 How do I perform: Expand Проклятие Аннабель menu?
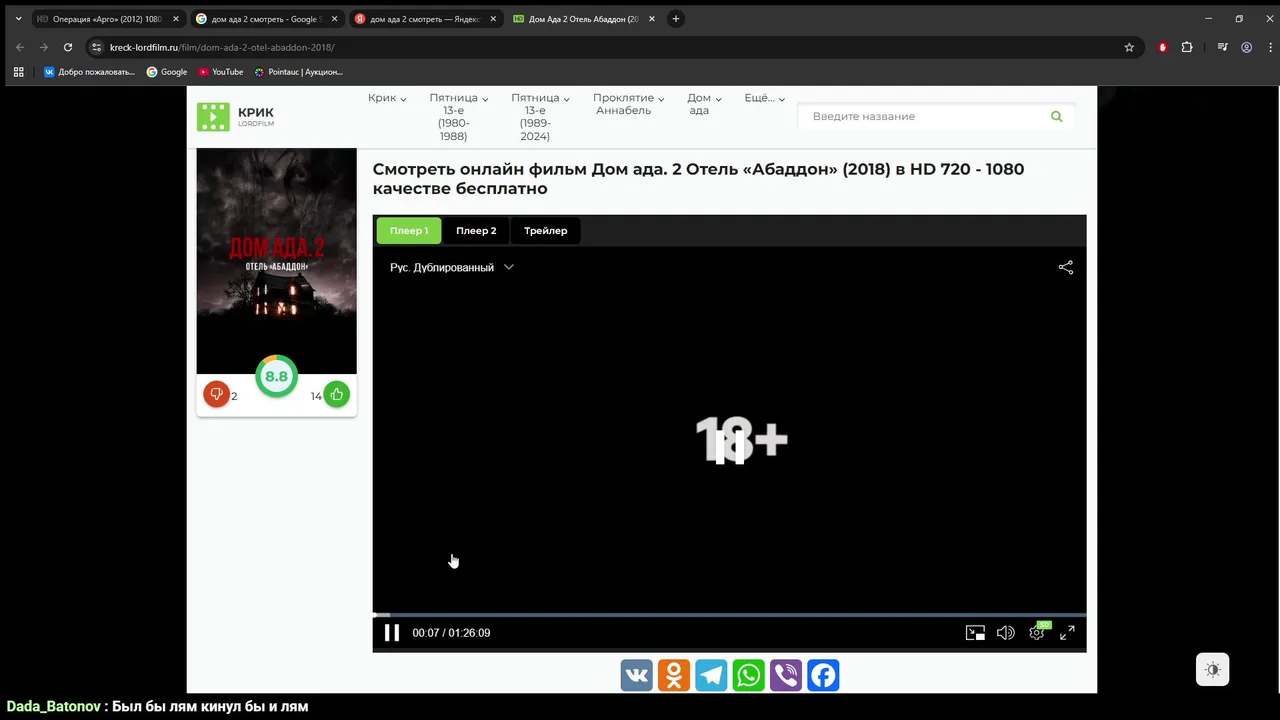[628, 104]
